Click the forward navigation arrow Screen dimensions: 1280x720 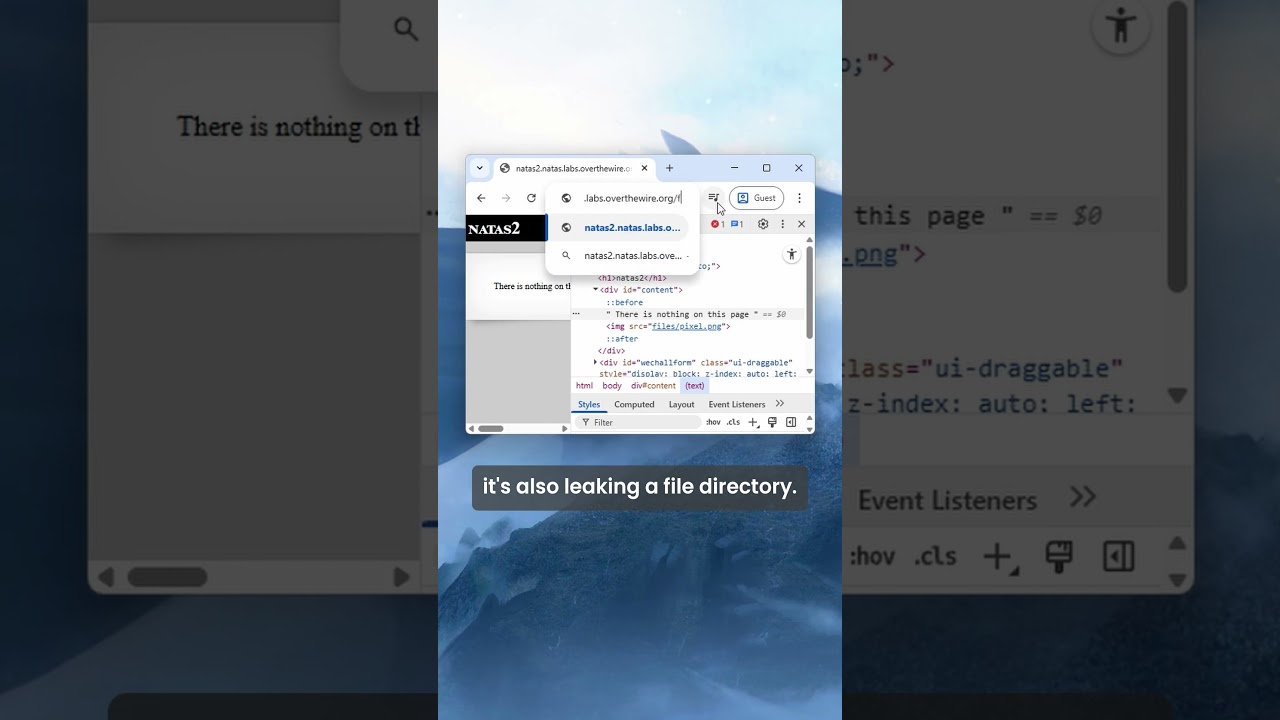(x=506, y=198)
